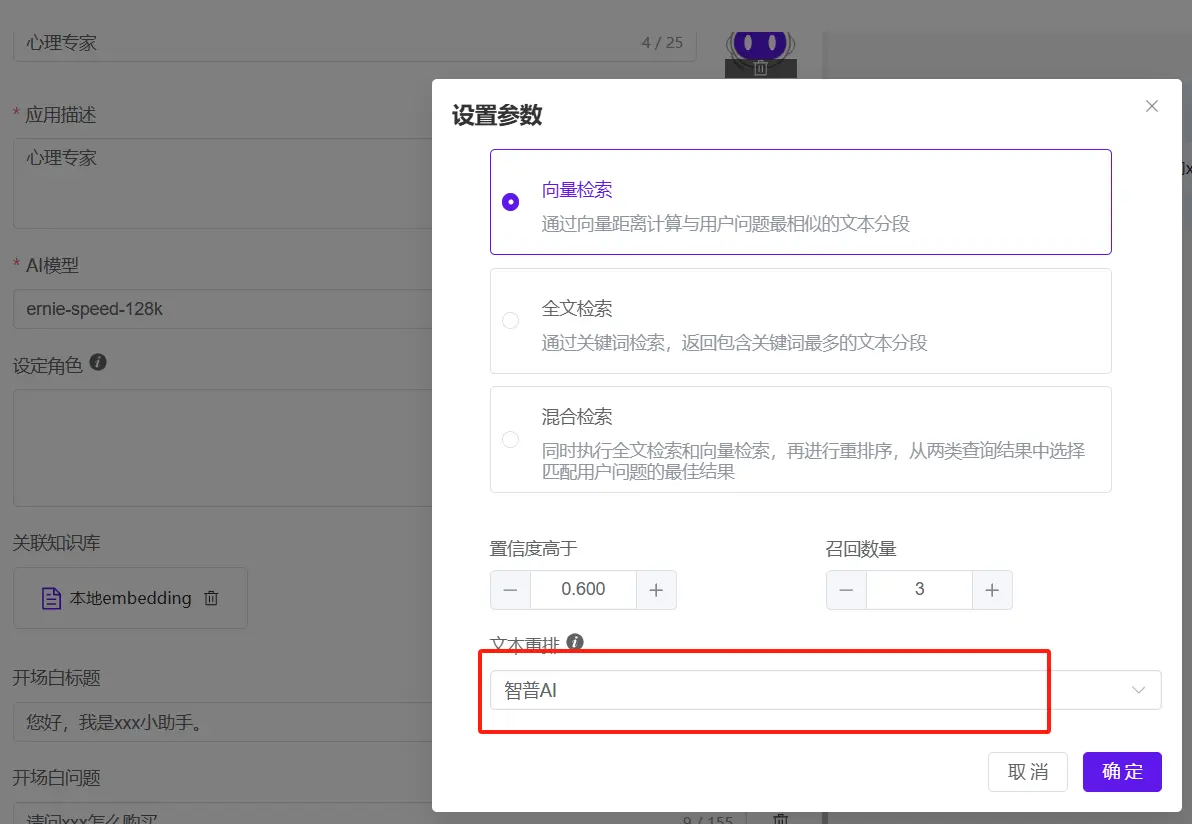The image size is (1192, 824).
Task: Click the 召回数量 value field showing 3
Action: coord(919,590)
